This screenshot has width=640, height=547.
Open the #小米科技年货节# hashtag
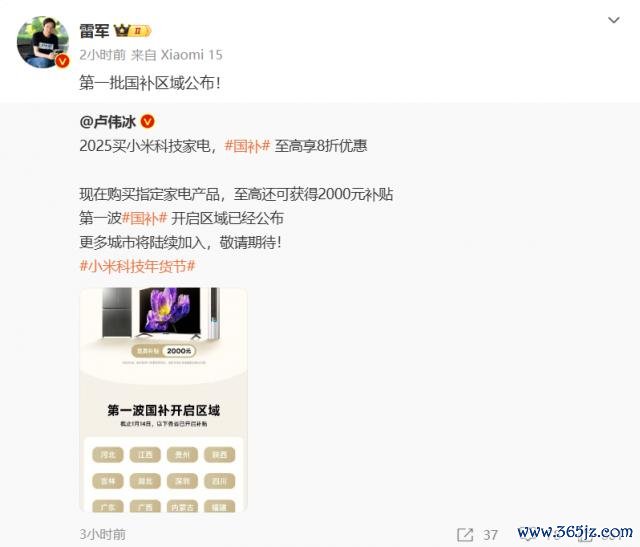tap(137, 266)
